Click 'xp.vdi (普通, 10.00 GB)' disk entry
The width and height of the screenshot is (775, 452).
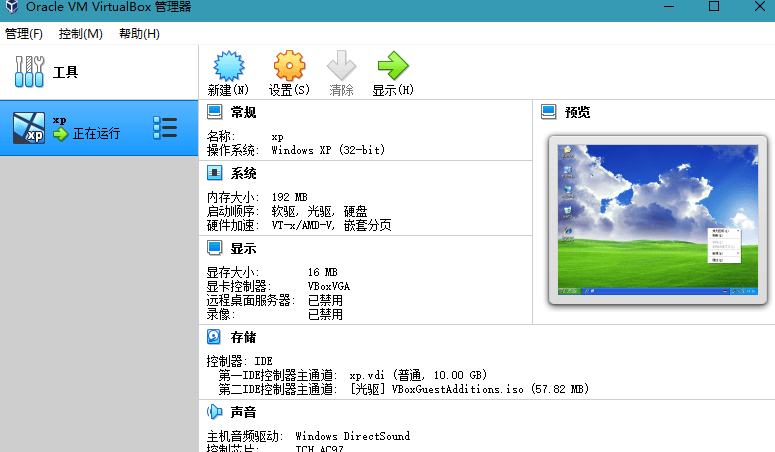pyautogui.click(x=418, y=375)
